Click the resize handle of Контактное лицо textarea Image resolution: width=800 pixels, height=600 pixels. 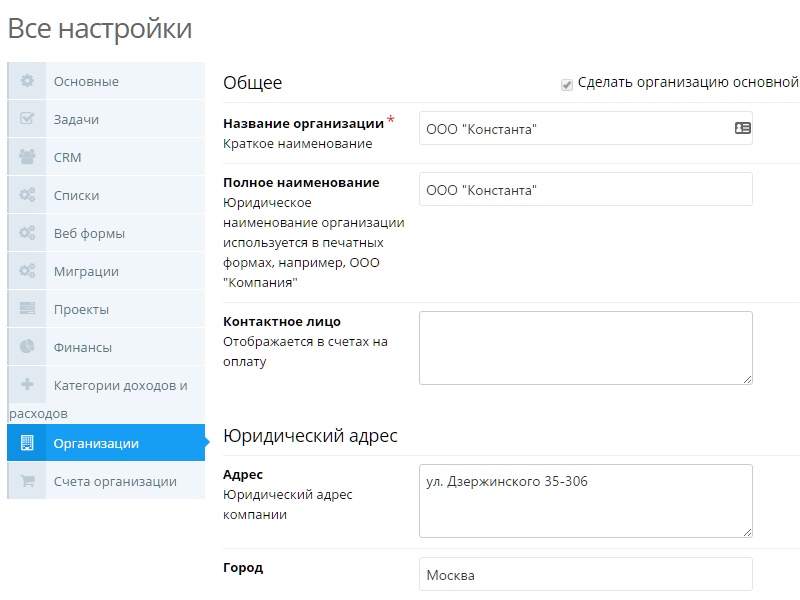(747, 379)
